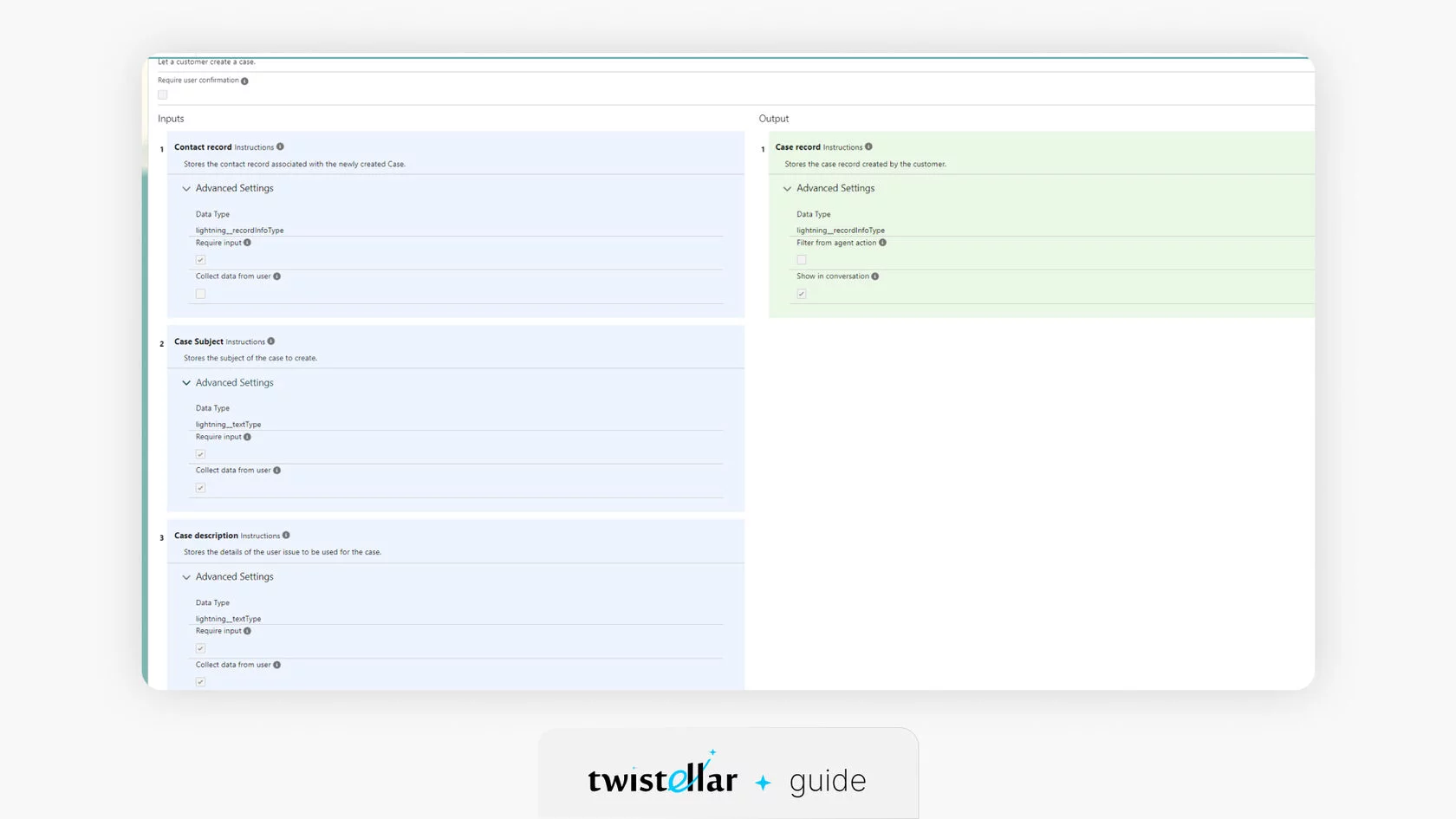Click 'Stores the case record created' description
This screenshot has height=819, width=1456.
point(866,164)
